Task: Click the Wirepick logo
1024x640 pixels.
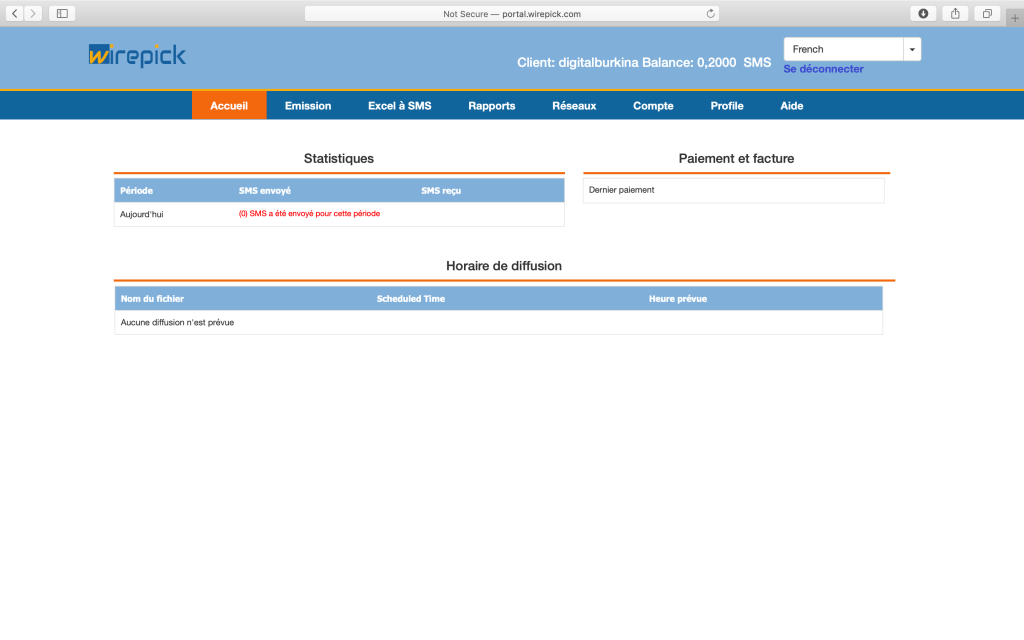Action: (x=137, y=56)
